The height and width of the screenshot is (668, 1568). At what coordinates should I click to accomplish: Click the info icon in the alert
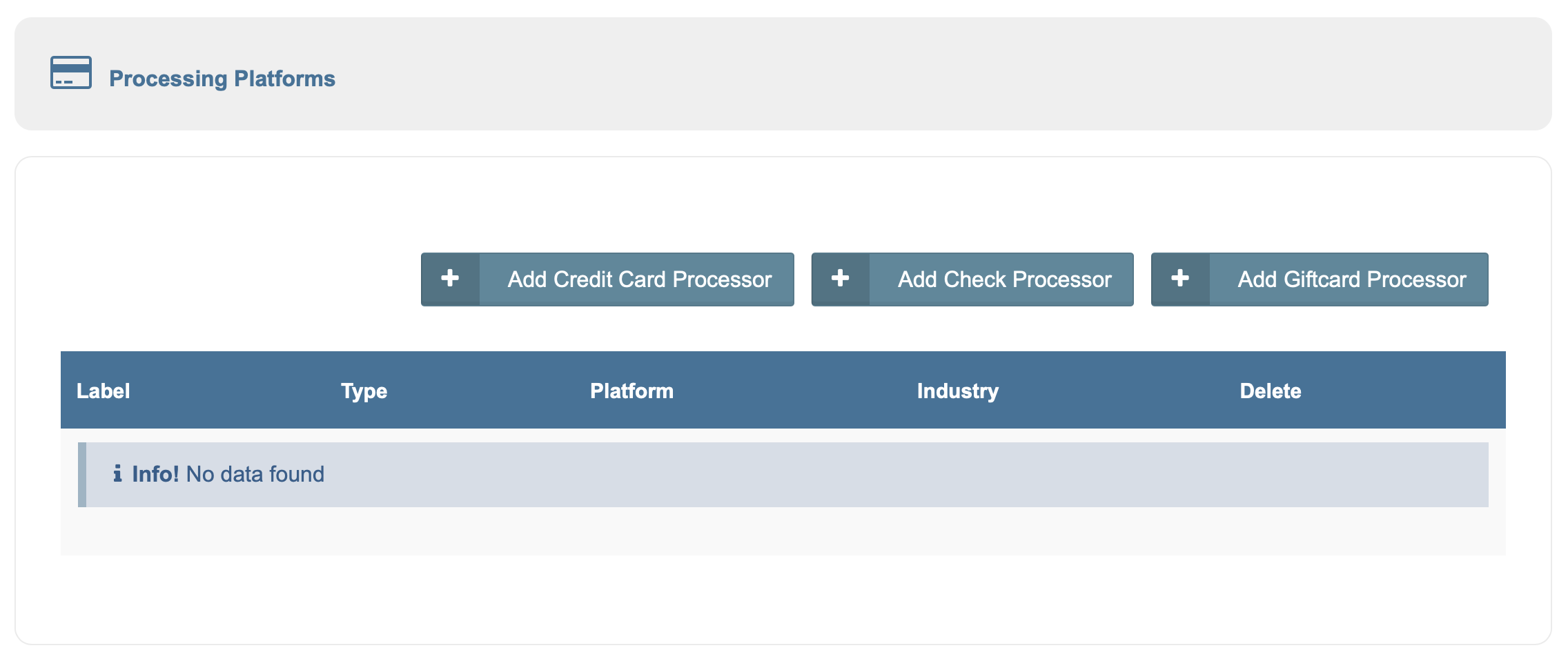[x=117, y=474]
